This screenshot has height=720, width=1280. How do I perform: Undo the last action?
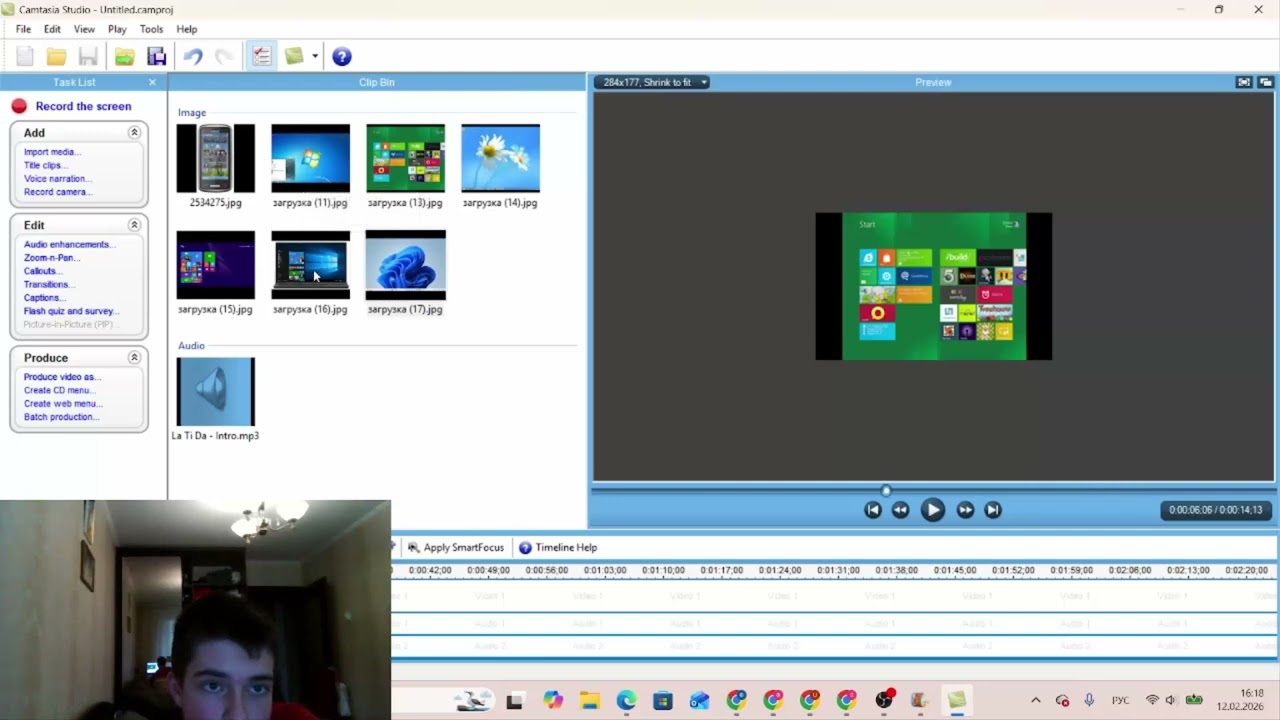(193, 57)
